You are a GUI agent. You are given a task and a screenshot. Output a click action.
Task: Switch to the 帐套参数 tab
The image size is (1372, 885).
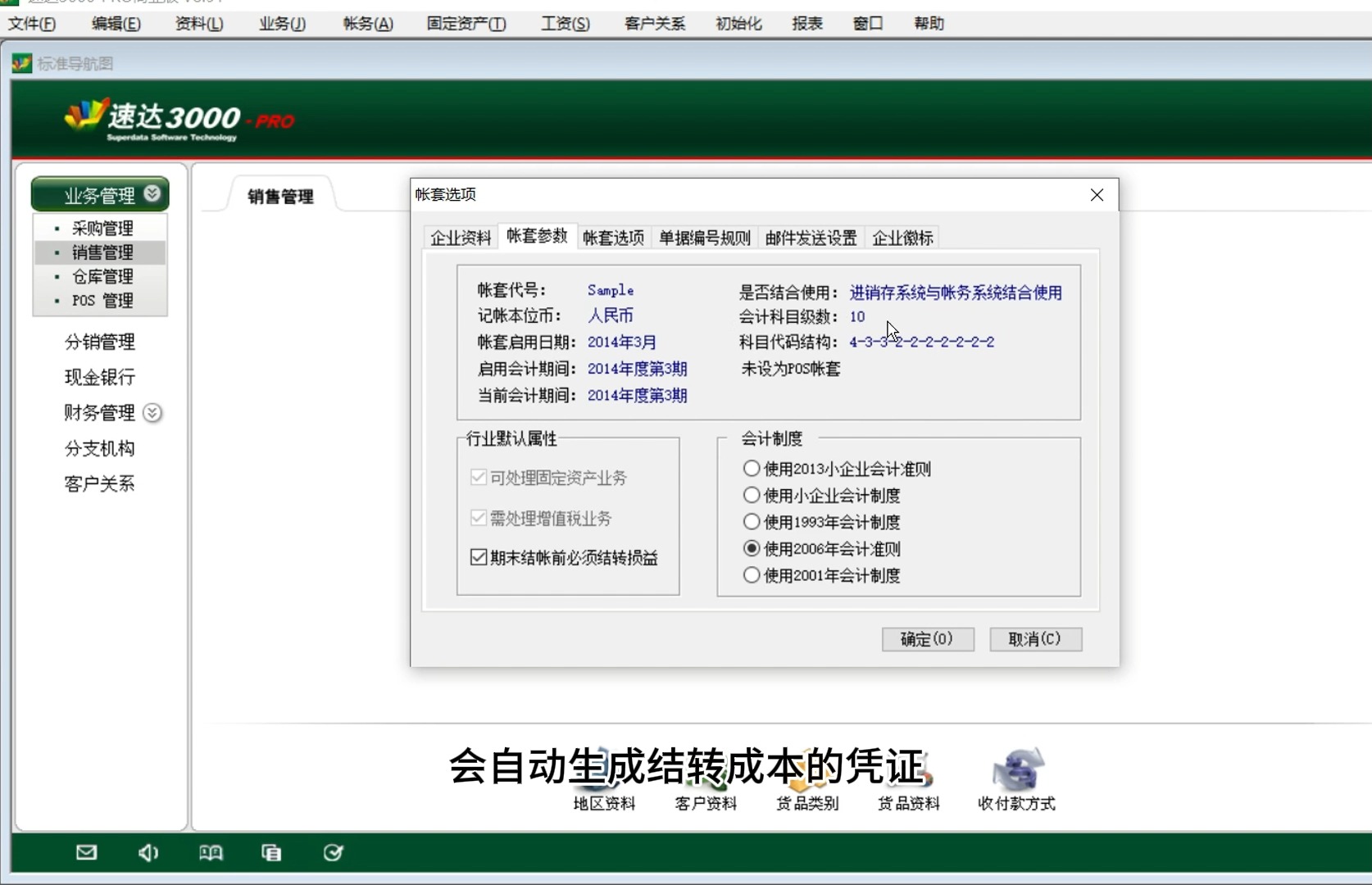pyautogui.click(x=537, y=236)
